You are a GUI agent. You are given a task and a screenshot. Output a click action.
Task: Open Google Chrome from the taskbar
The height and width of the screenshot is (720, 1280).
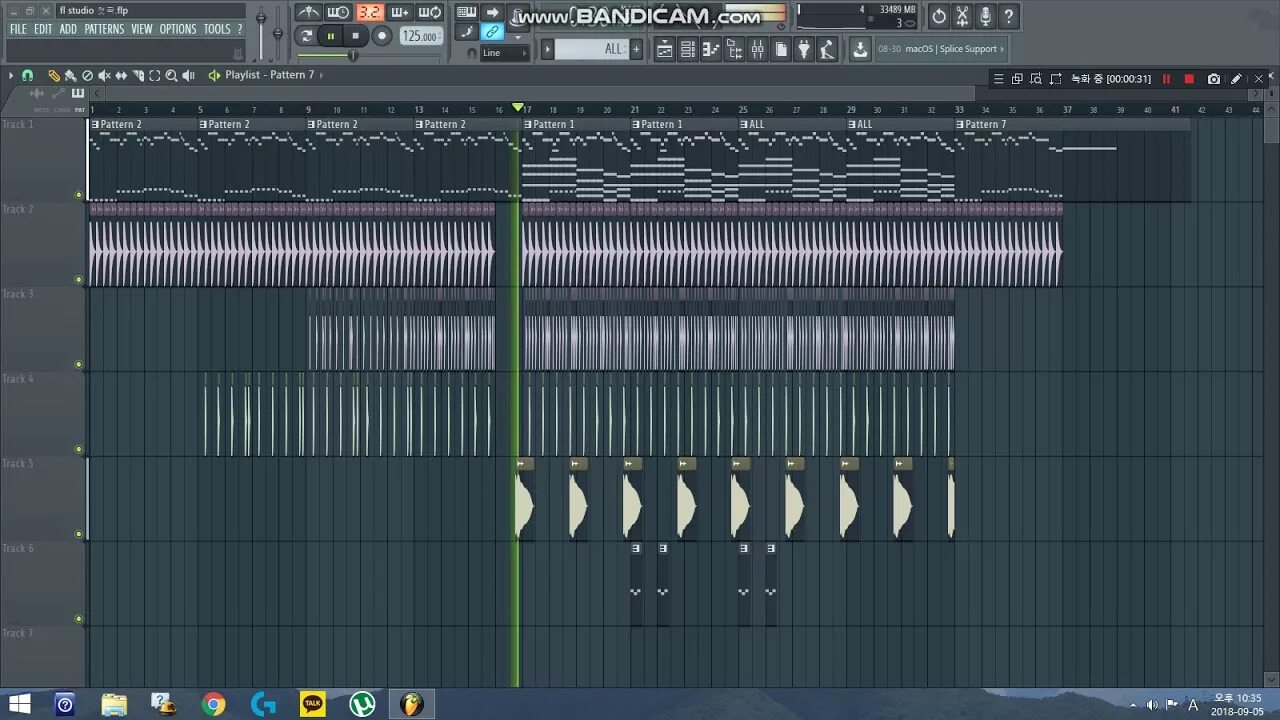(213, 704)
